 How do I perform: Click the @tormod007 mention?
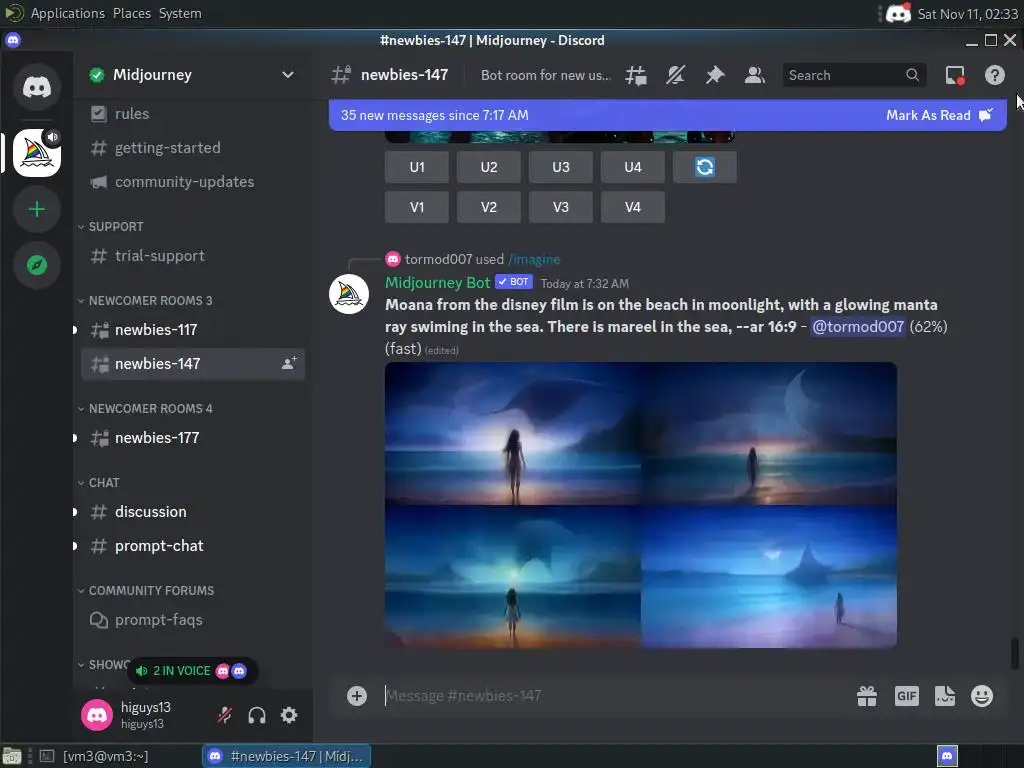(857, 327)
